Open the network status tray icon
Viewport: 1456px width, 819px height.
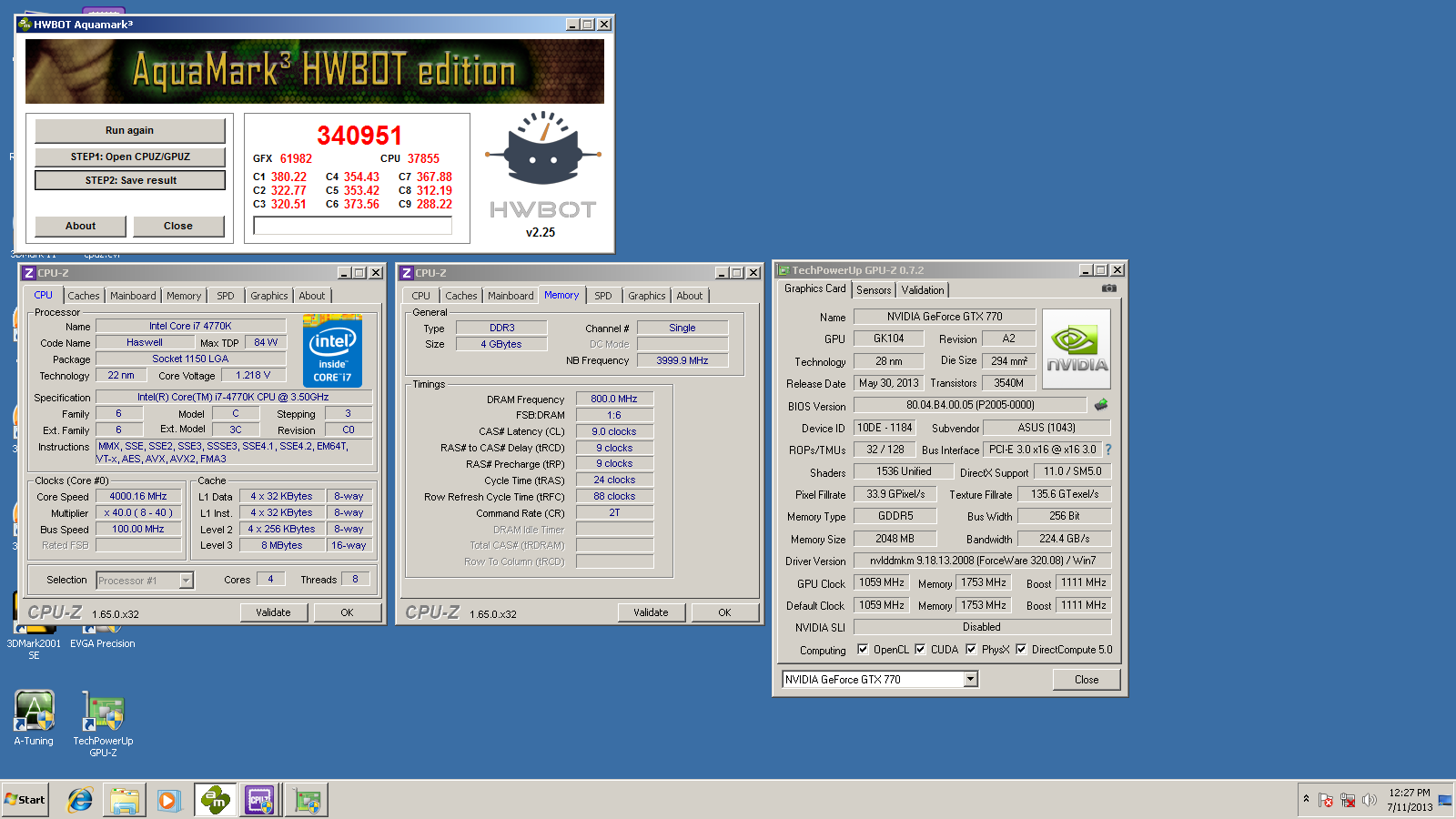1348,800
